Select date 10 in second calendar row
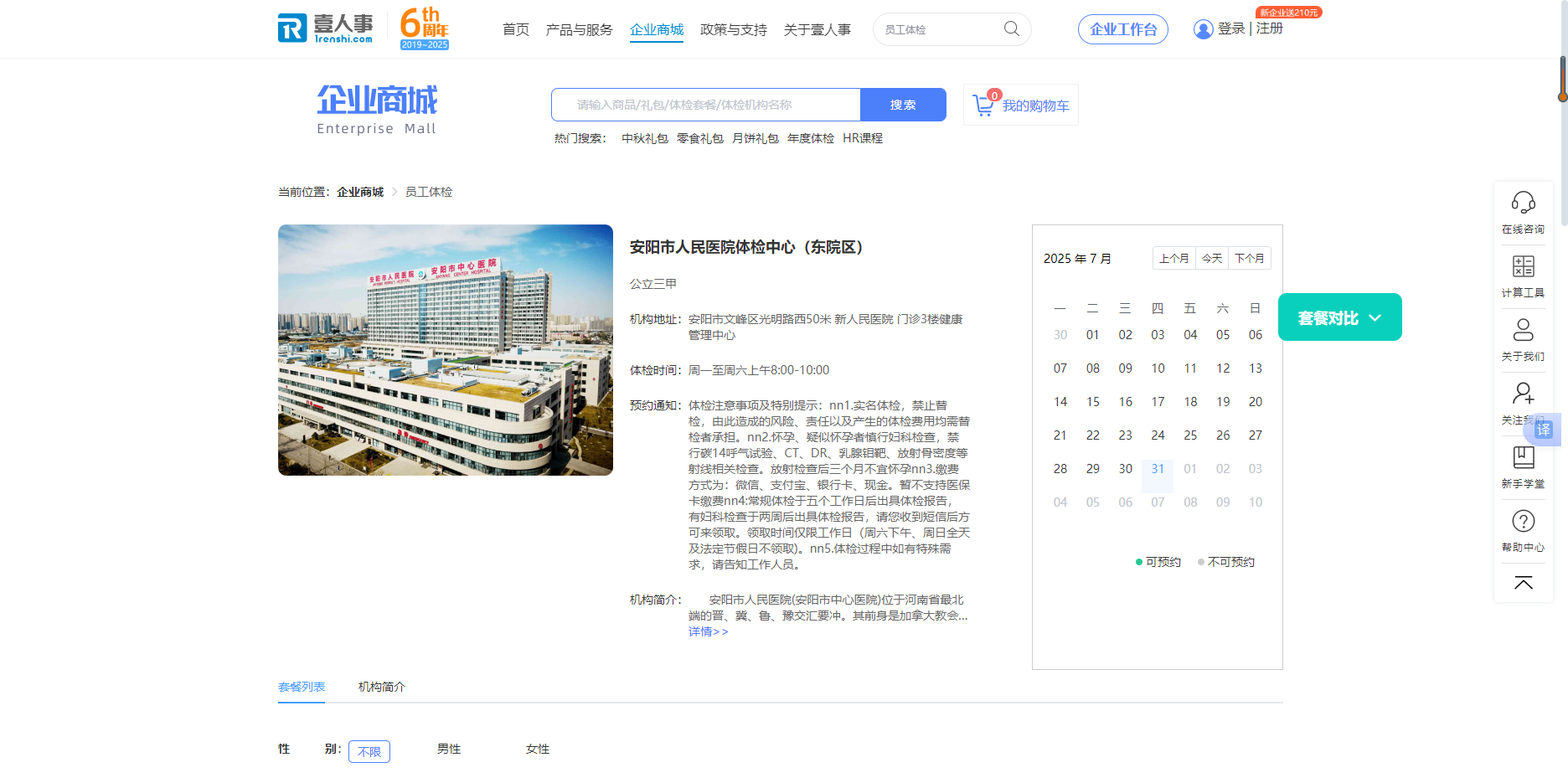The height and width of the screenshot is (783, 1568). click(x=1158, y=368)
